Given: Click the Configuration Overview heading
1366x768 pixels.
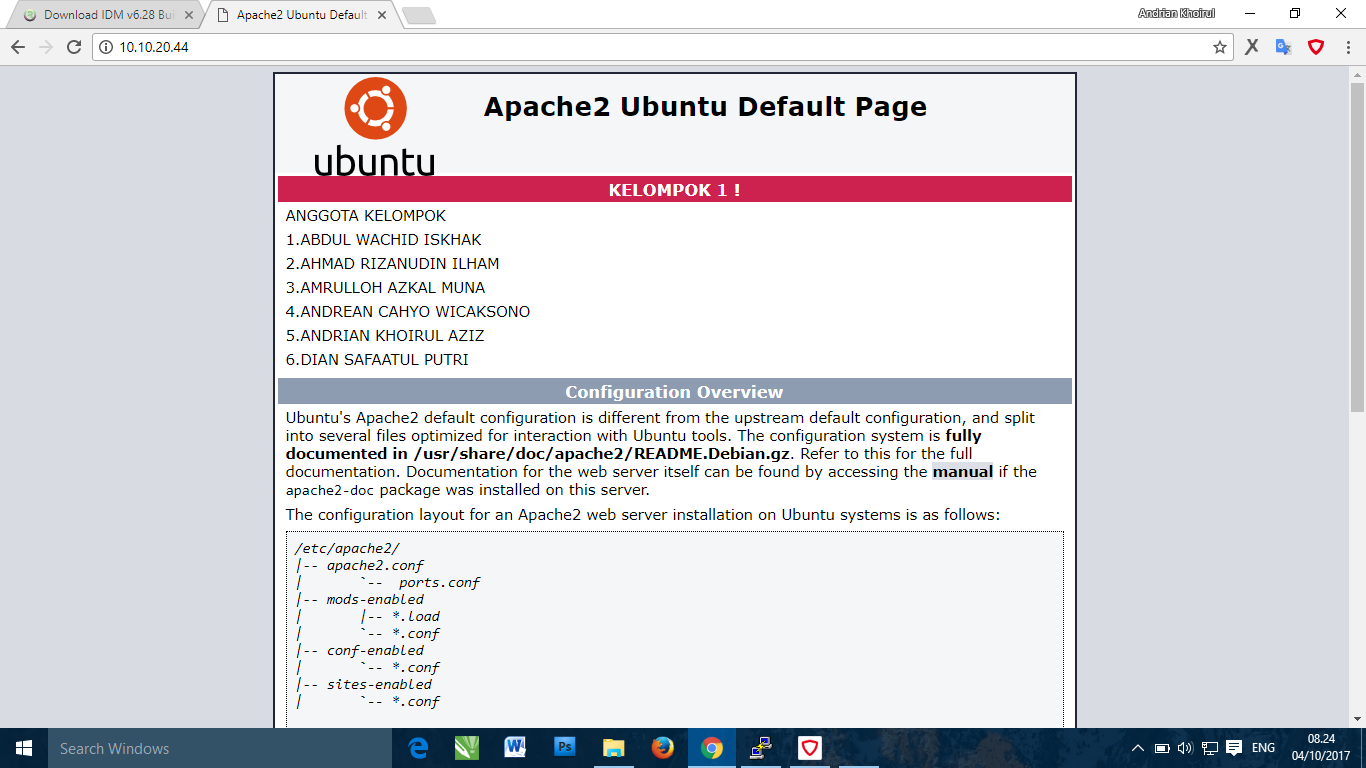Looking at the screenshot, I should [675, 392].
